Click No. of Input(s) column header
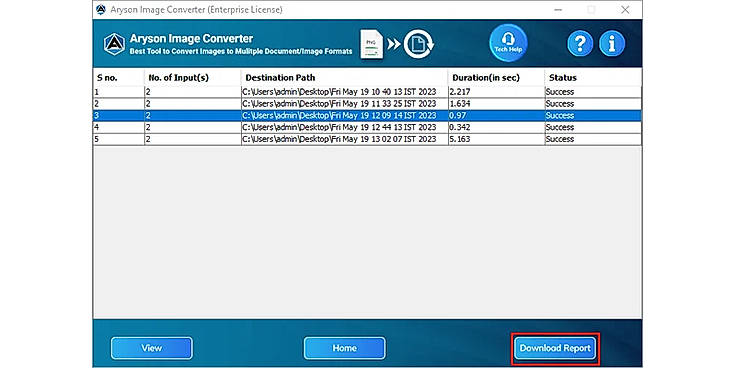736x368 pixels. pos(192,77)
